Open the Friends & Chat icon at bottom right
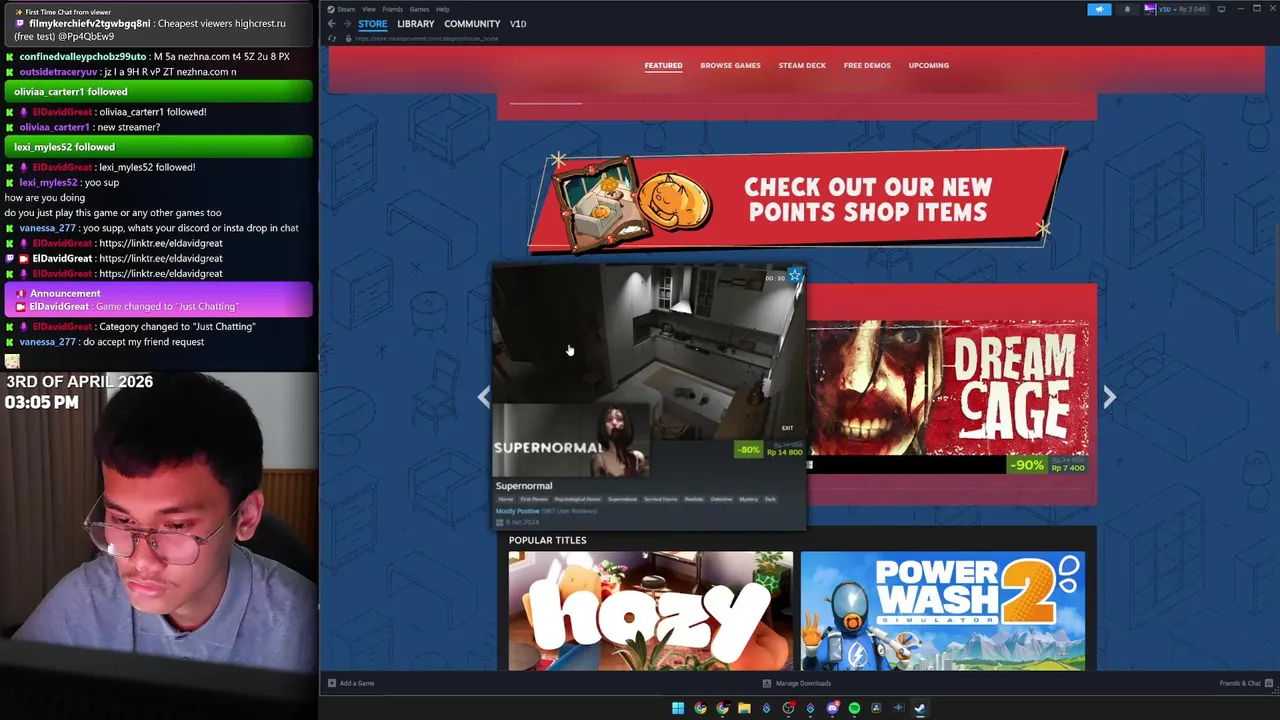This screenshot has width=1280, height=720. pos(1270,683)
